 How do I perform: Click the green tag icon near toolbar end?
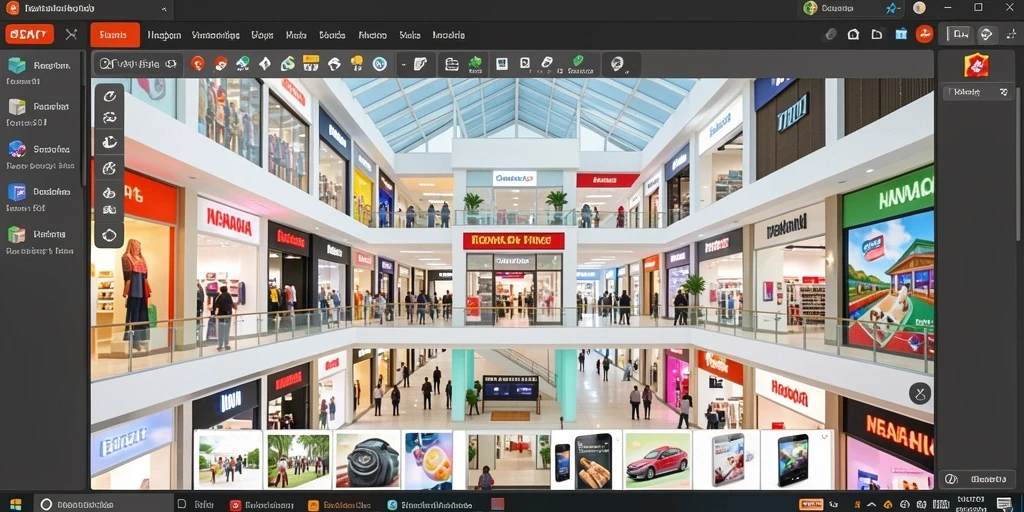(x=577, y=60)
